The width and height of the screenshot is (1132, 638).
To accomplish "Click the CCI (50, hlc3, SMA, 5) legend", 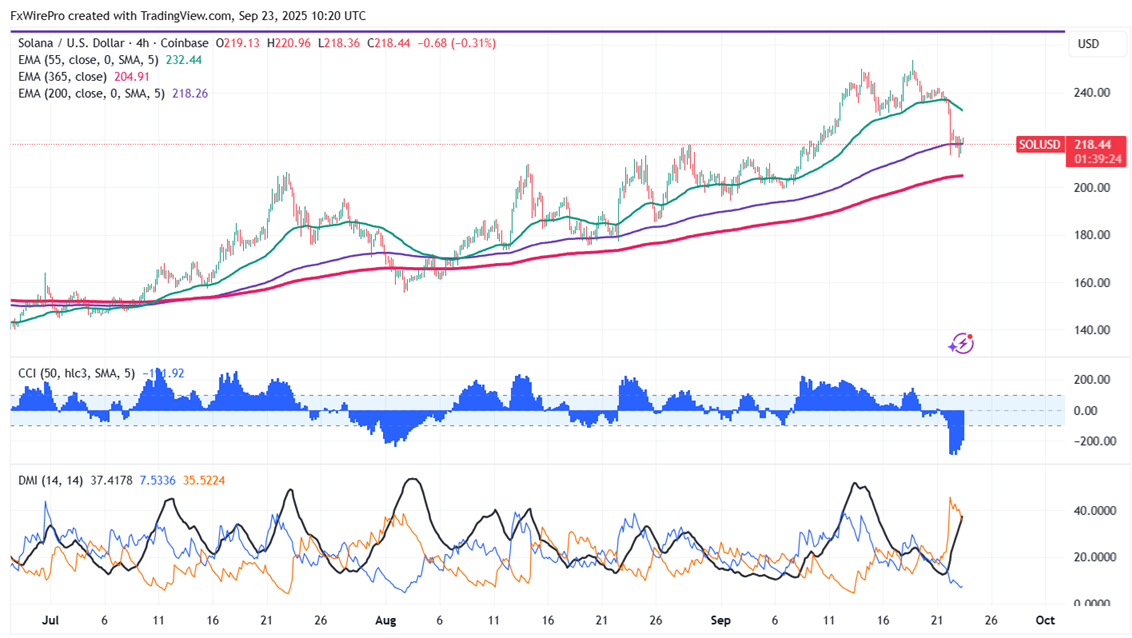I will pyautogui.click(x=77, y=373).
